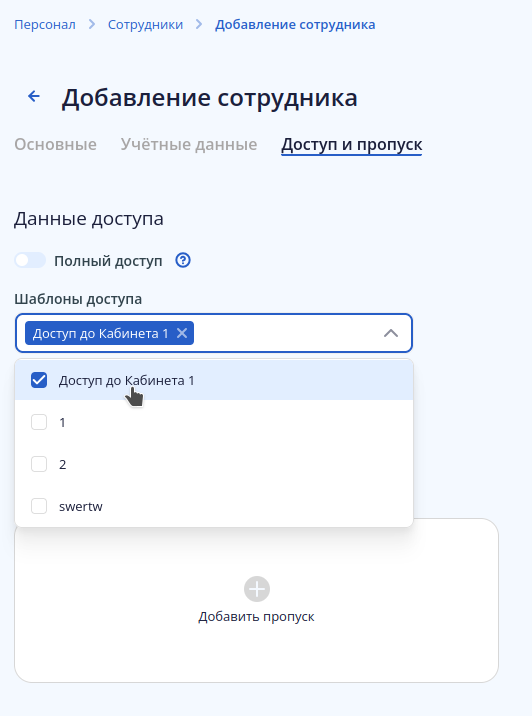The width and height of the screenshot is (532, 716).
Task: Toggle the Полный доступ switch
Action: (30, 260)
